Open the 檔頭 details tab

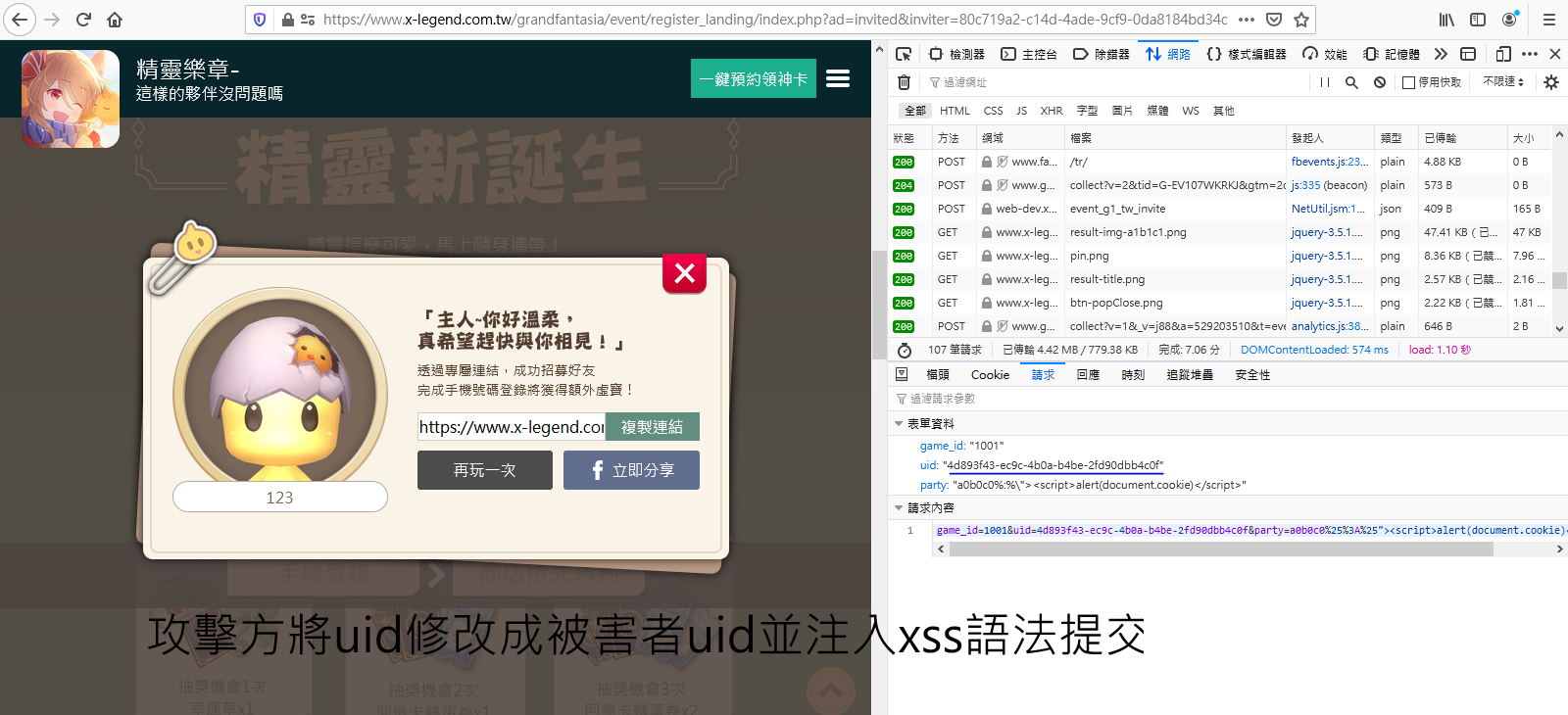click(x=938, y=375)
